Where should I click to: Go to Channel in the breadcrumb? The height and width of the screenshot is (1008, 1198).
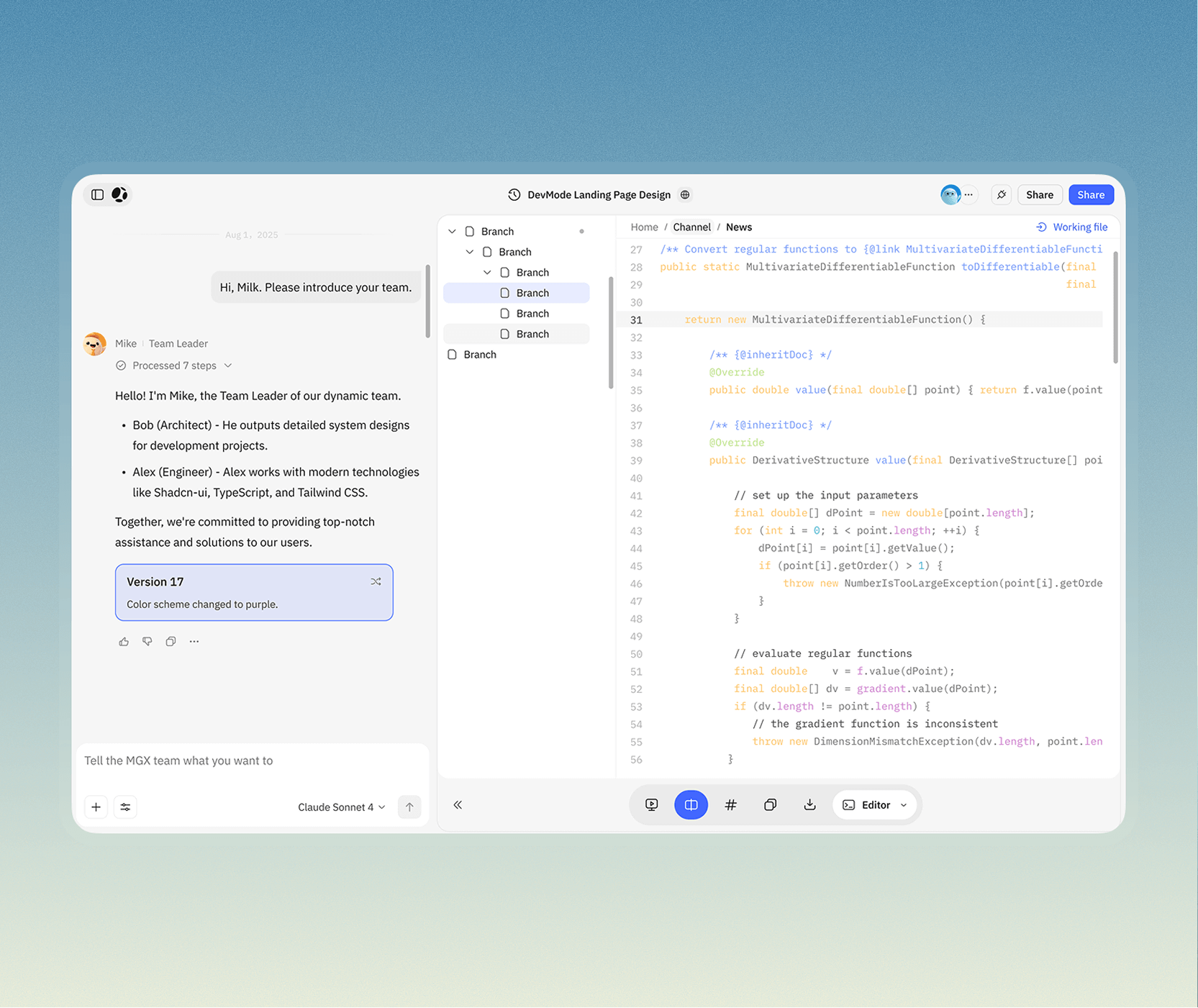[x=691, y=227]
